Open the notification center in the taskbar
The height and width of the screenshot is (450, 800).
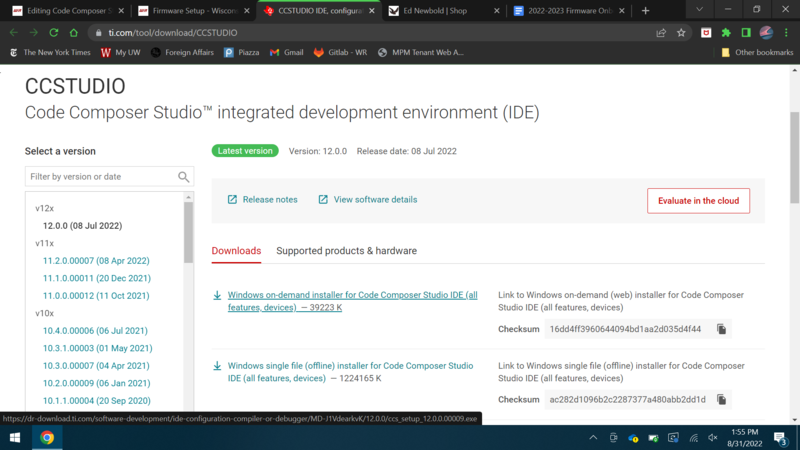click(780, 438)
